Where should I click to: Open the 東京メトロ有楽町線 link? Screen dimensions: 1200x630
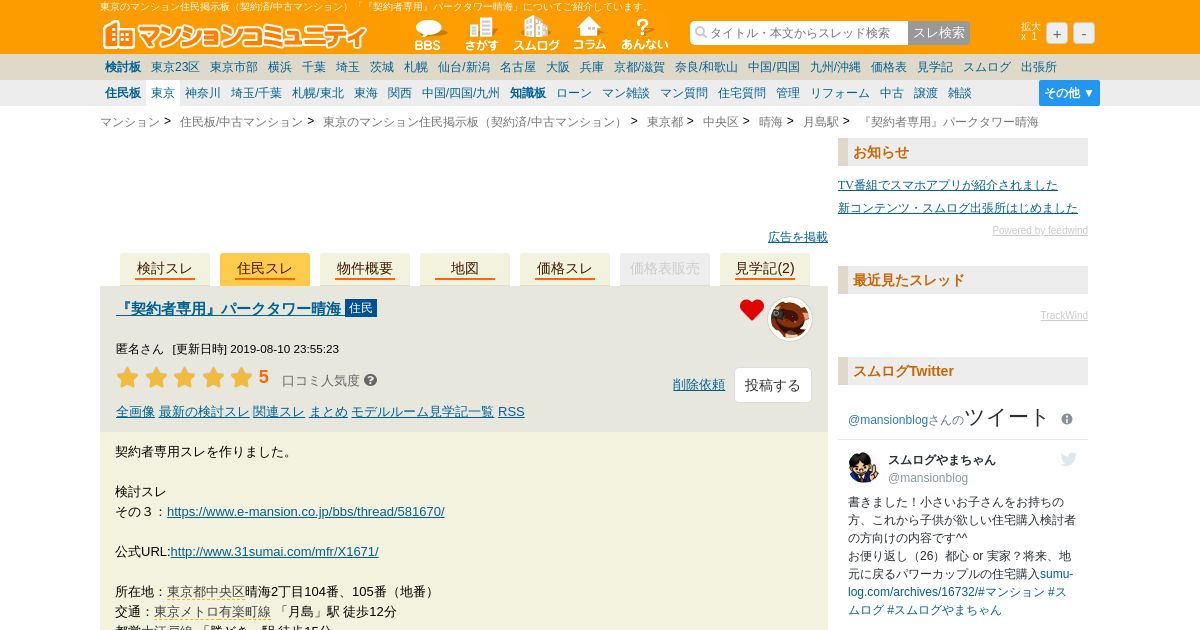pyautogui.click(x=212, y=612)
